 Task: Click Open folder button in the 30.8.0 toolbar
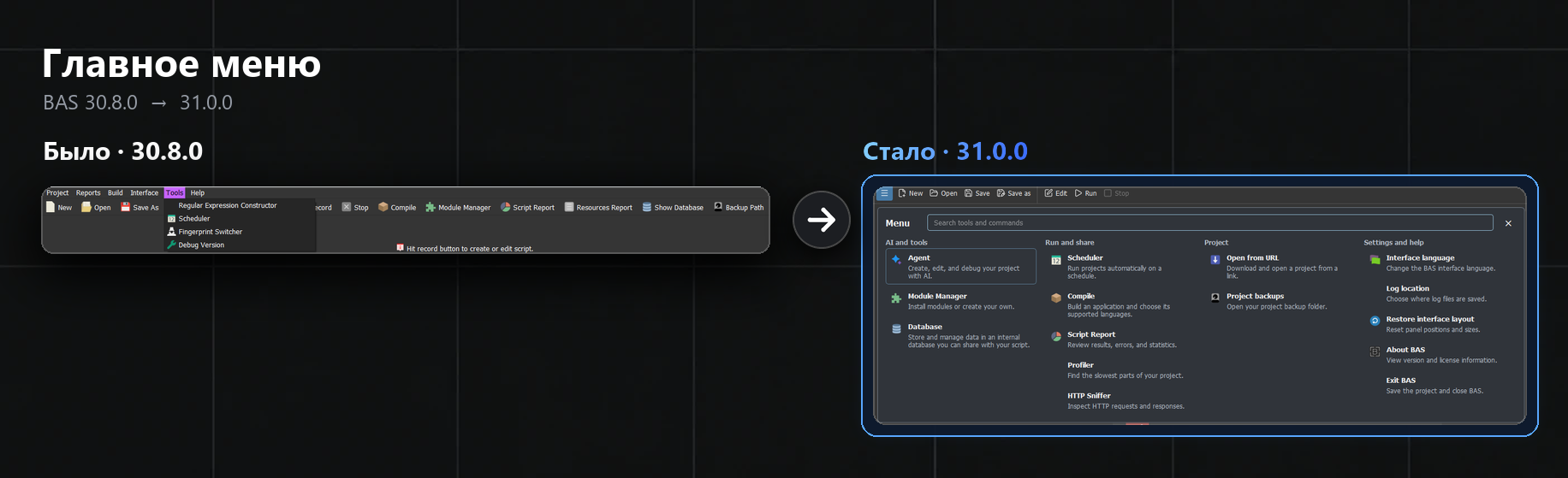tap(96, 207)
